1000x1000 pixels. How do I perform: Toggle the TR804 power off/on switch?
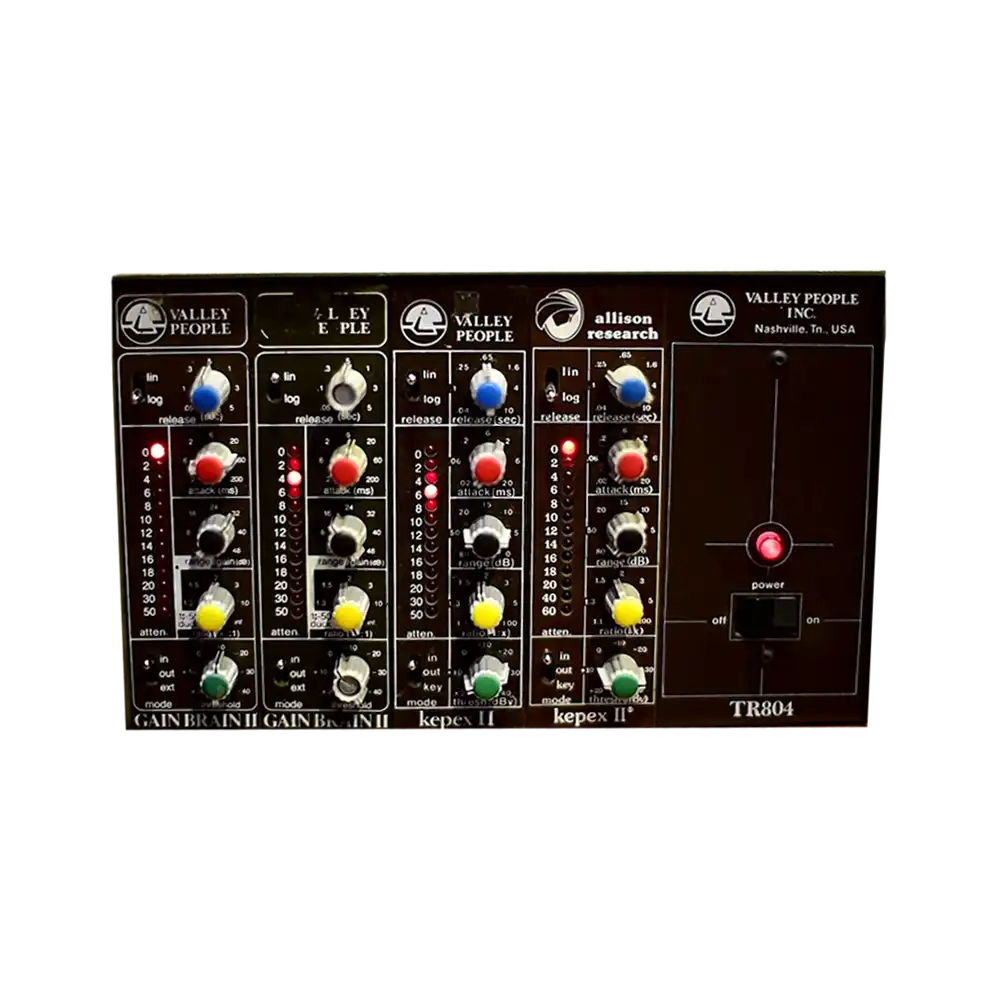coord(765,617)
